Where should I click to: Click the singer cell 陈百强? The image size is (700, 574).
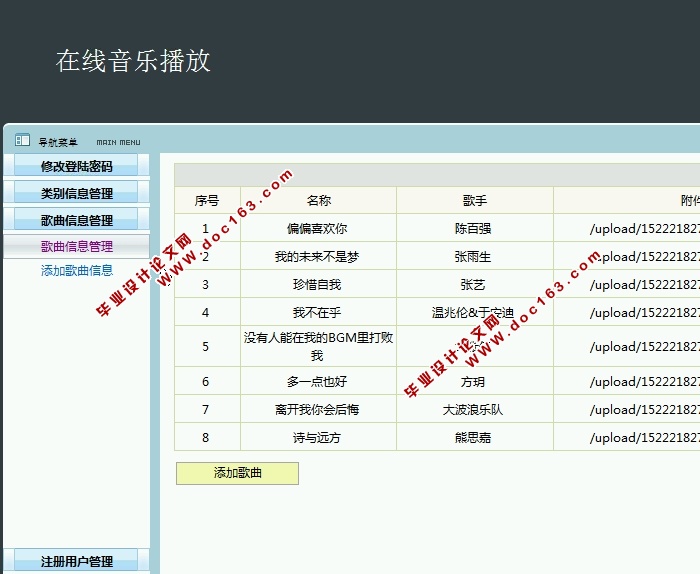coord(473,229)
